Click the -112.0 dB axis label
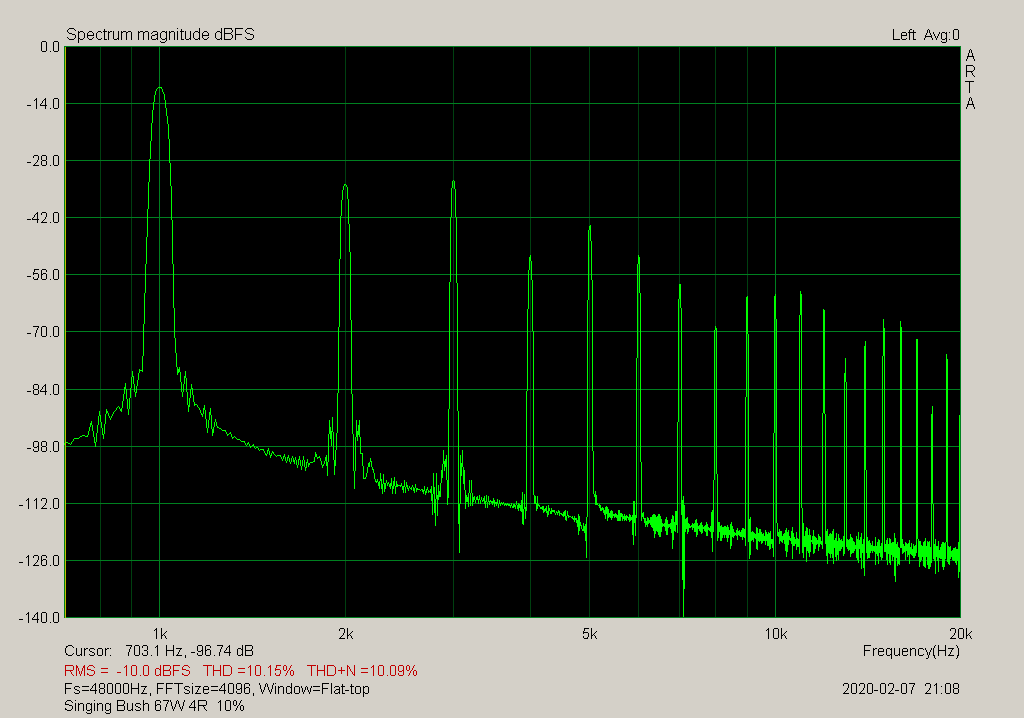 (39, 504)
